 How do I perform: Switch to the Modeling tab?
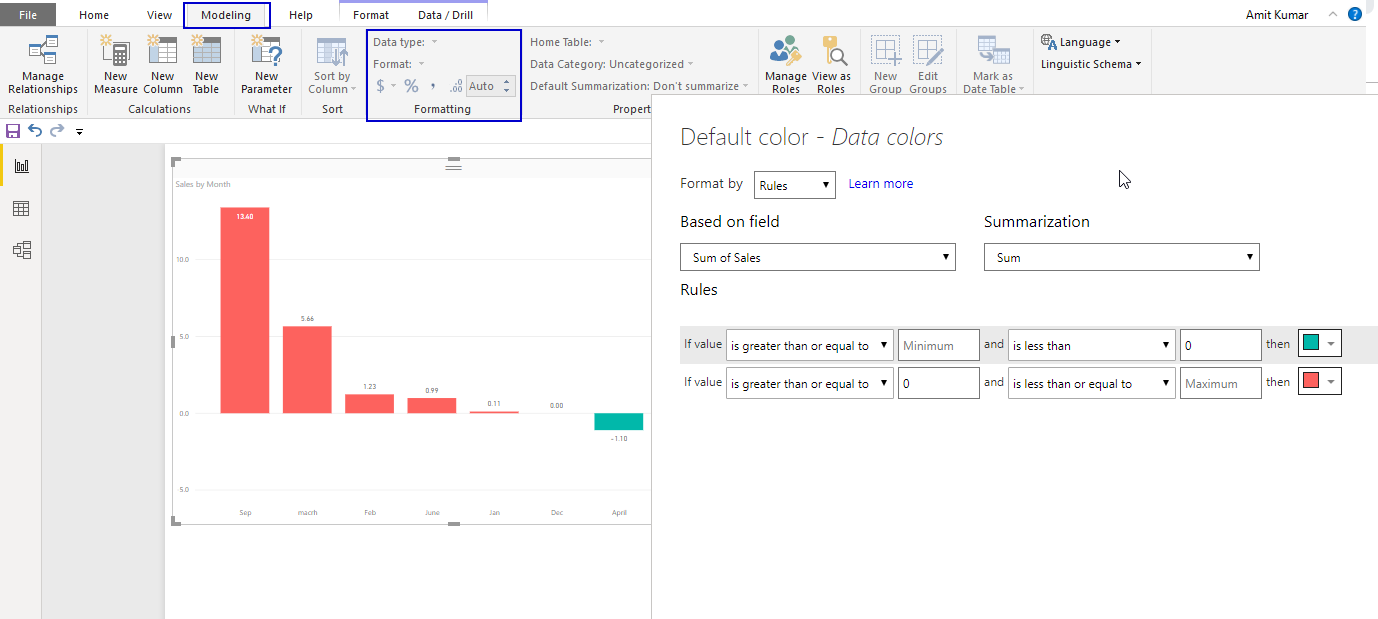(x=226, y=15)
